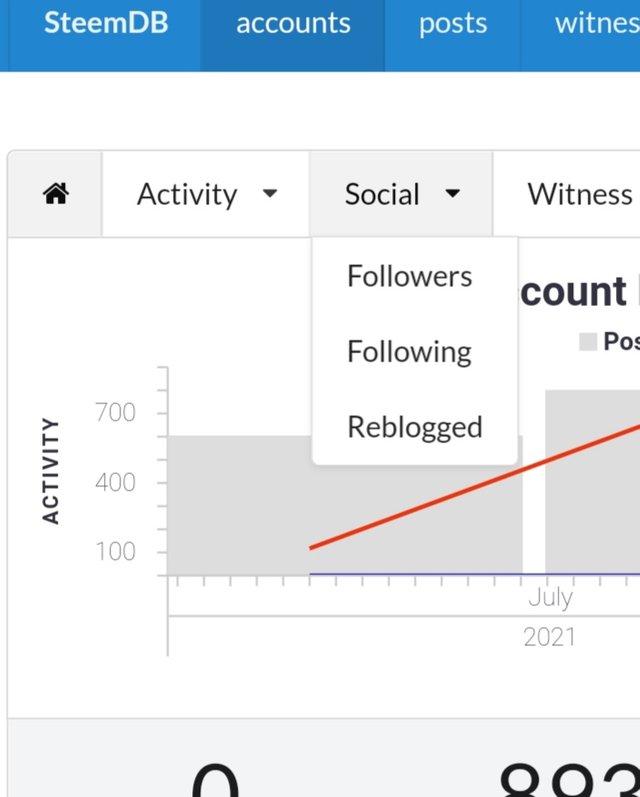Image resolution: width=640 pixels, height=797 pixels.
Task: Click the 2021 year axis label
Action: [550, 637]
